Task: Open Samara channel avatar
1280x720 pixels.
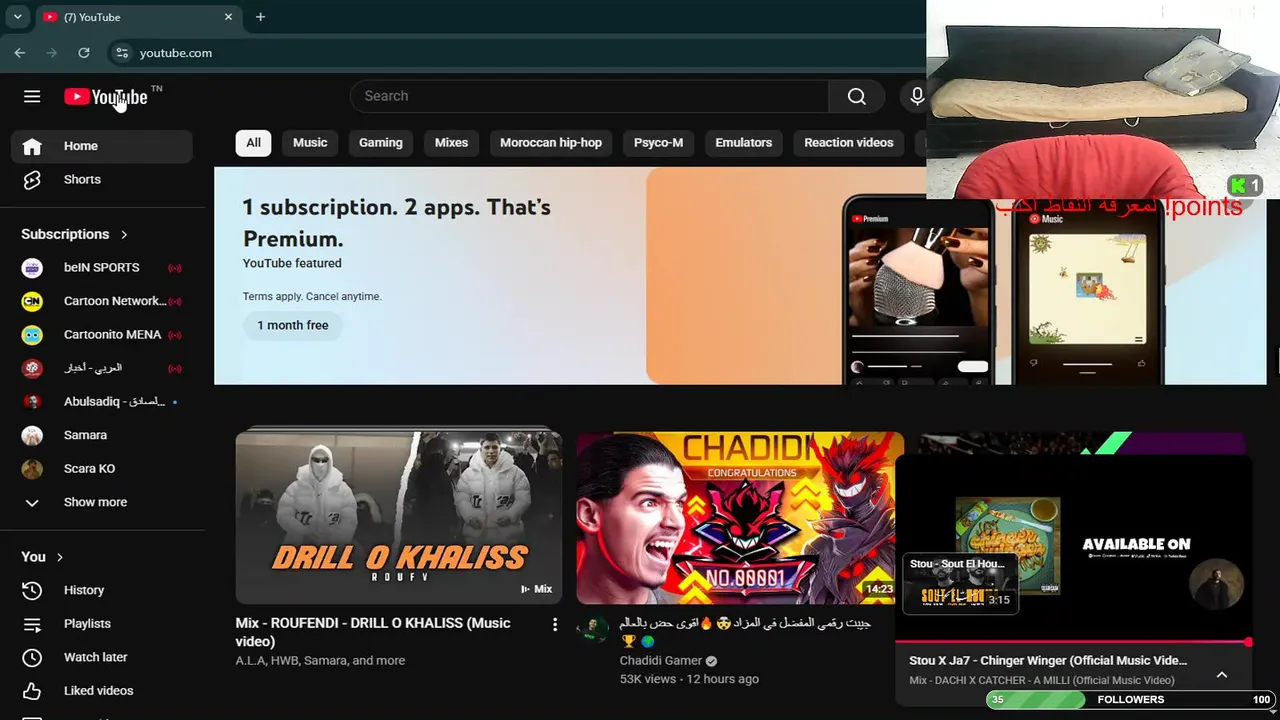Action: tap(32, 436)
